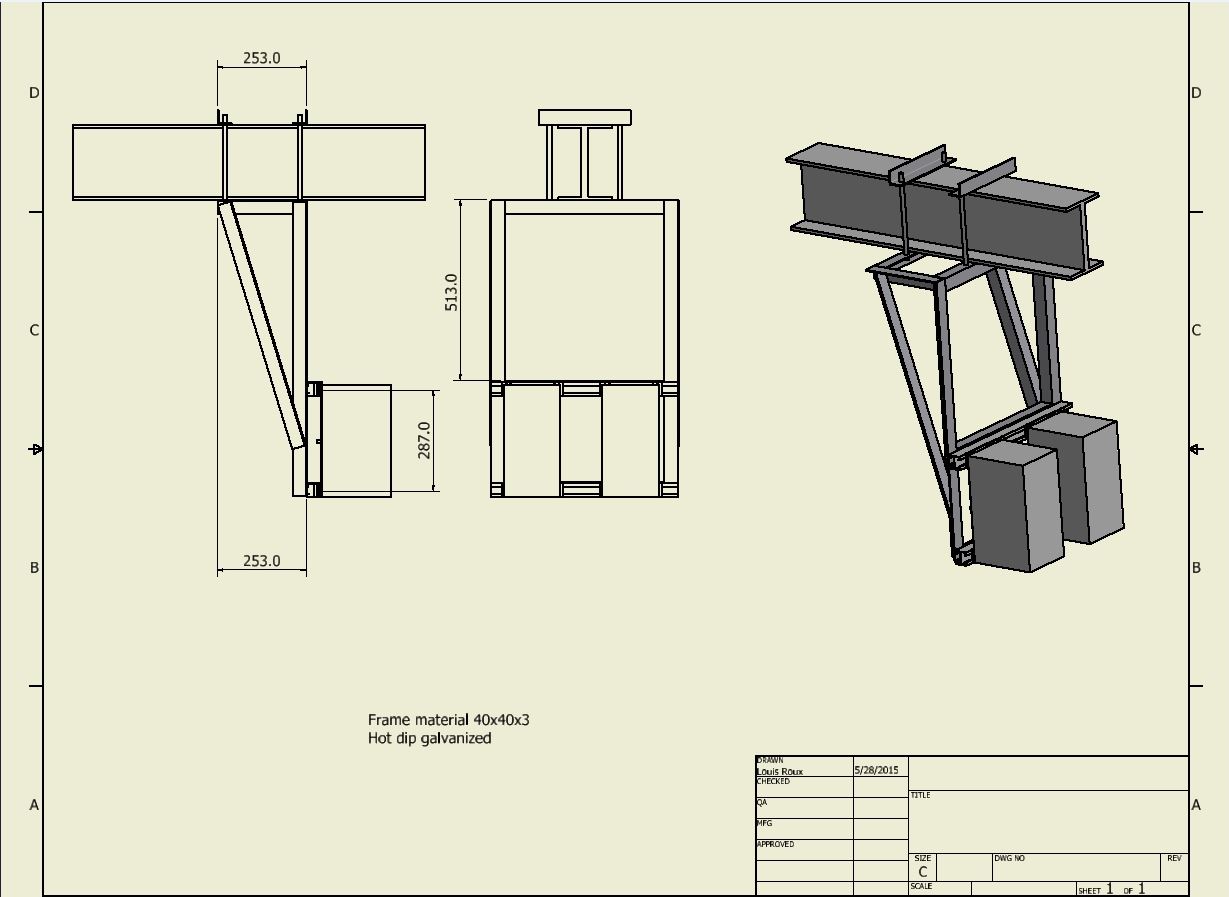Select the shaded isometric view of the assembly
Image resolution: width=1229 pixels, height=897 pixels.
pyautogui.click(x=955, y=357)
